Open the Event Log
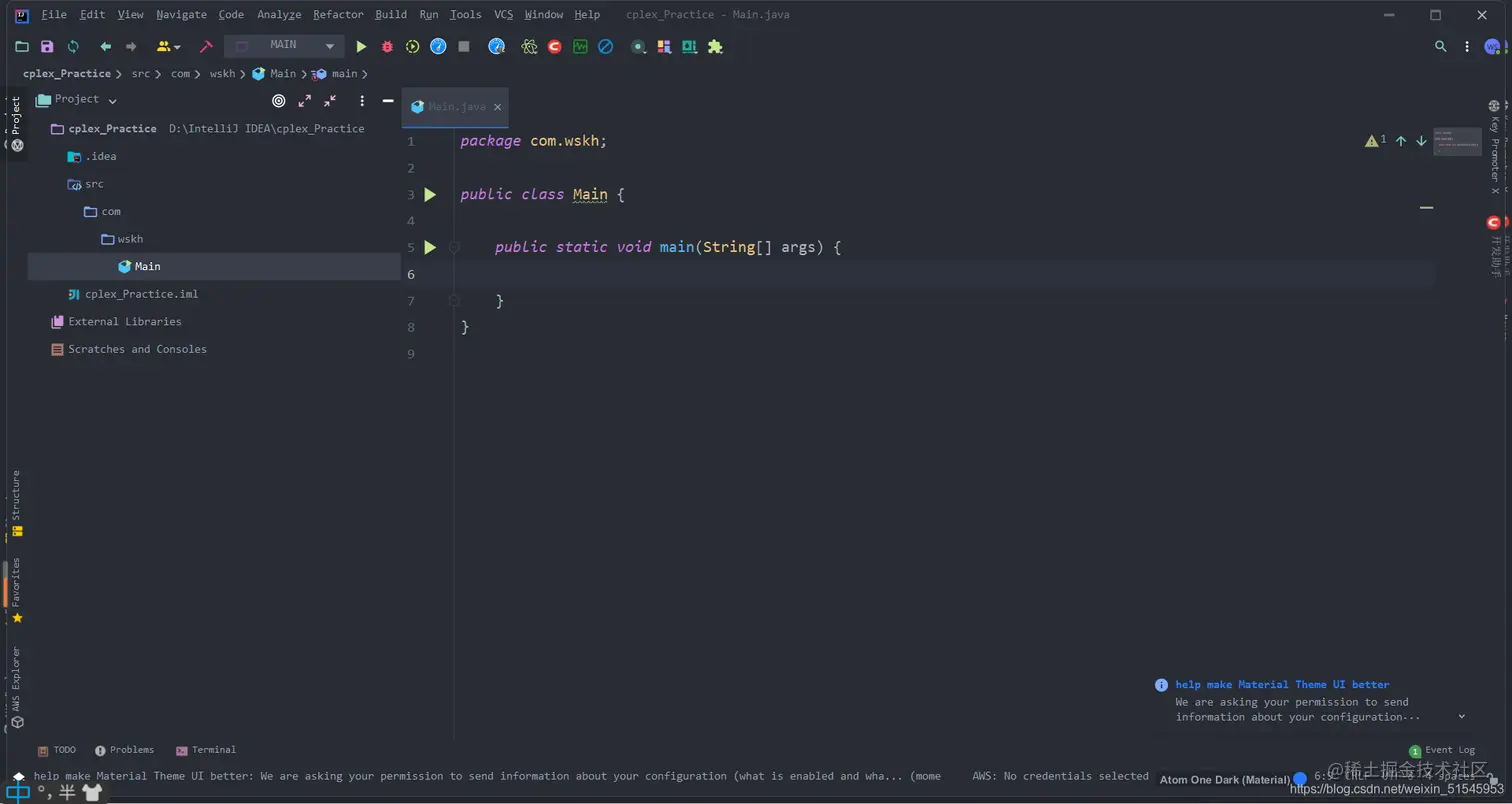1512x804 pixels. tap(1442, 750)
